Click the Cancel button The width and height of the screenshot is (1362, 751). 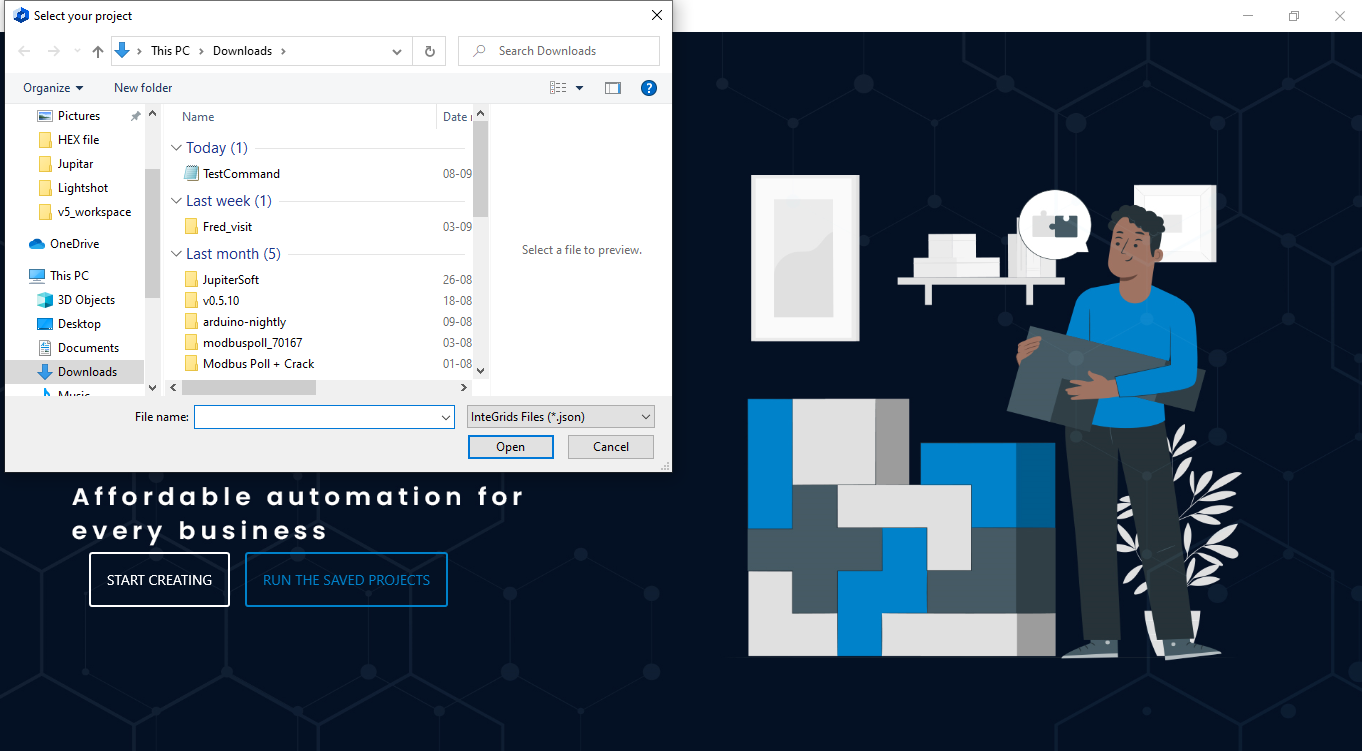tap(611, 447)
